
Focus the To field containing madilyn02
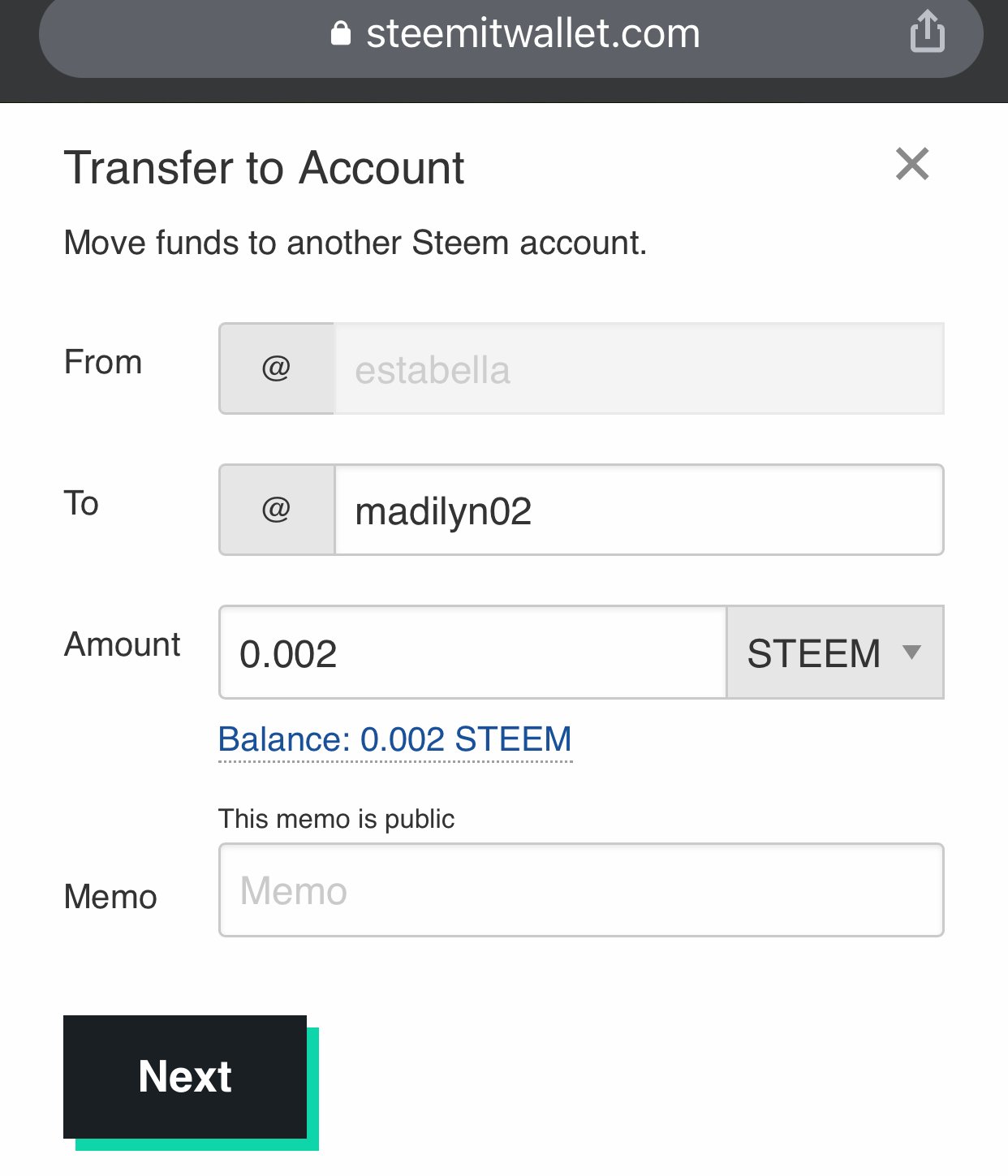click(x=640, y=510)
